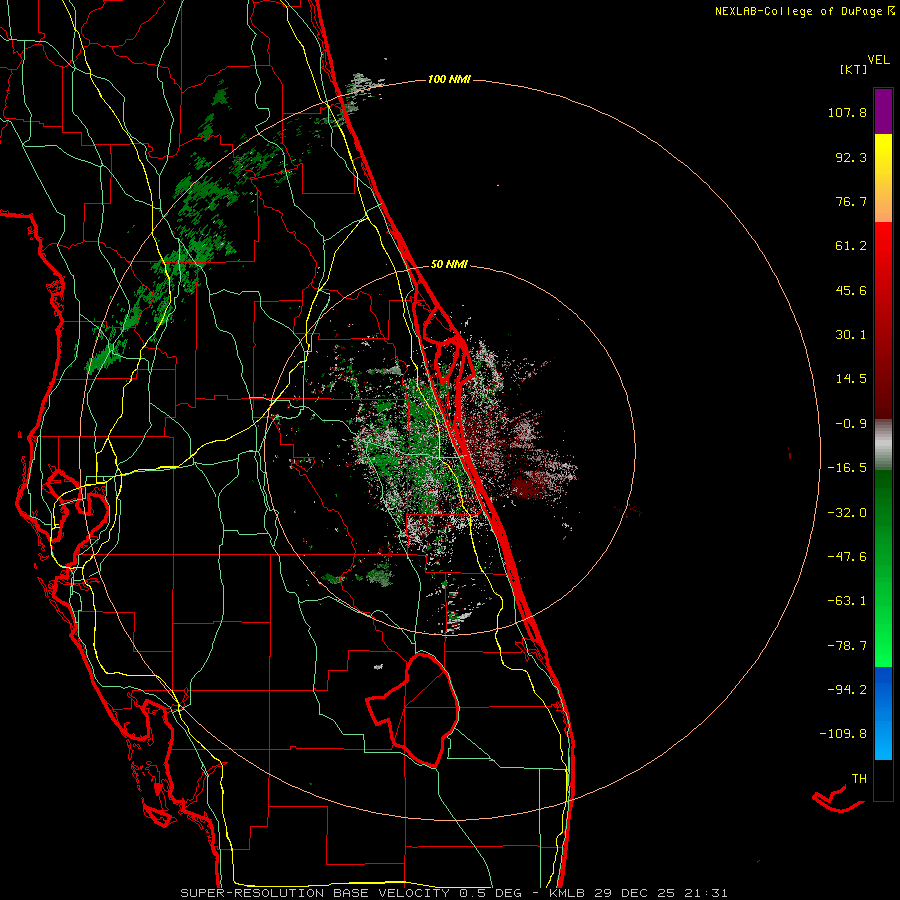900x900 pixels.
Task: Click the -63.1 value on velocity scale
Action: point(847,601)
